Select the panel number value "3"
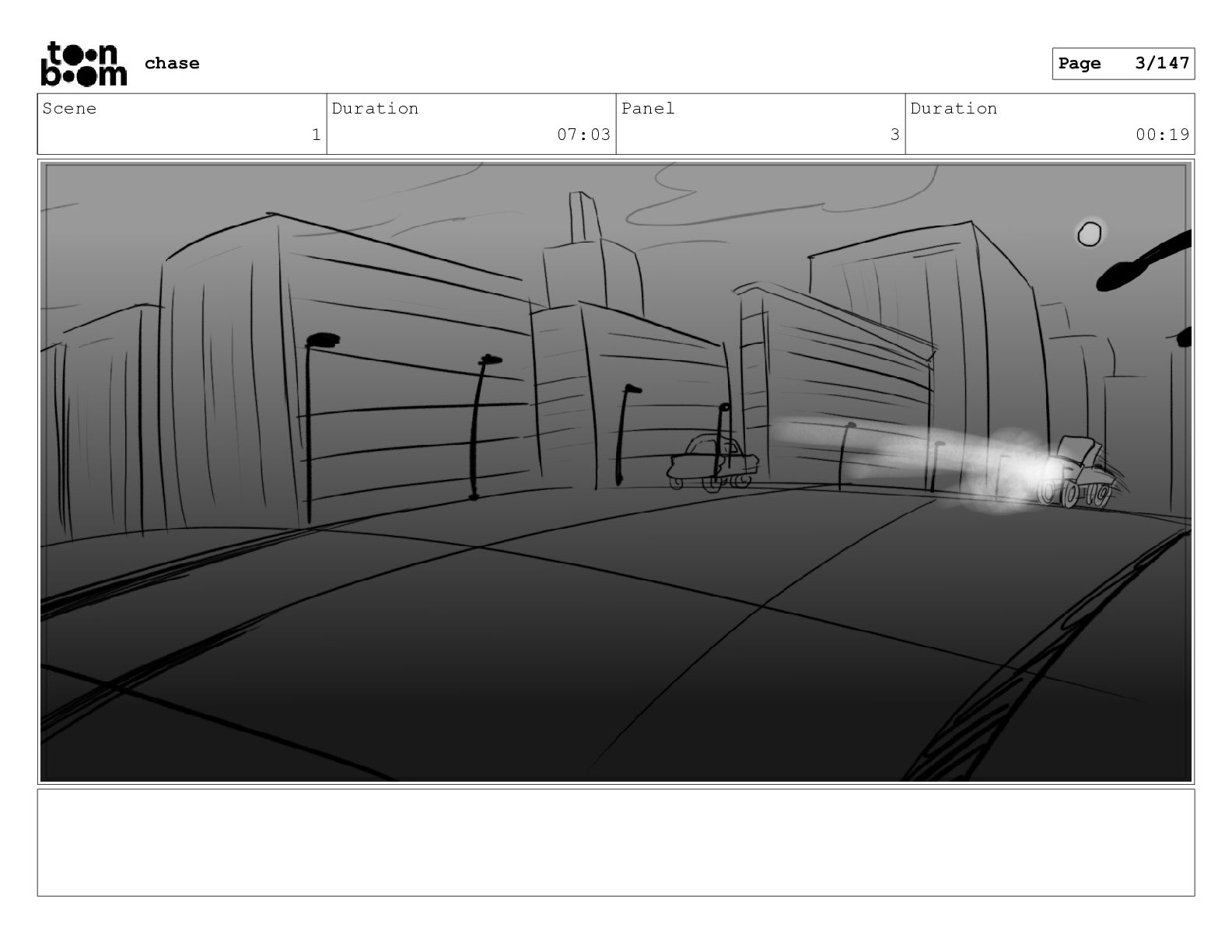The image size is (1232, 952). 894,135
